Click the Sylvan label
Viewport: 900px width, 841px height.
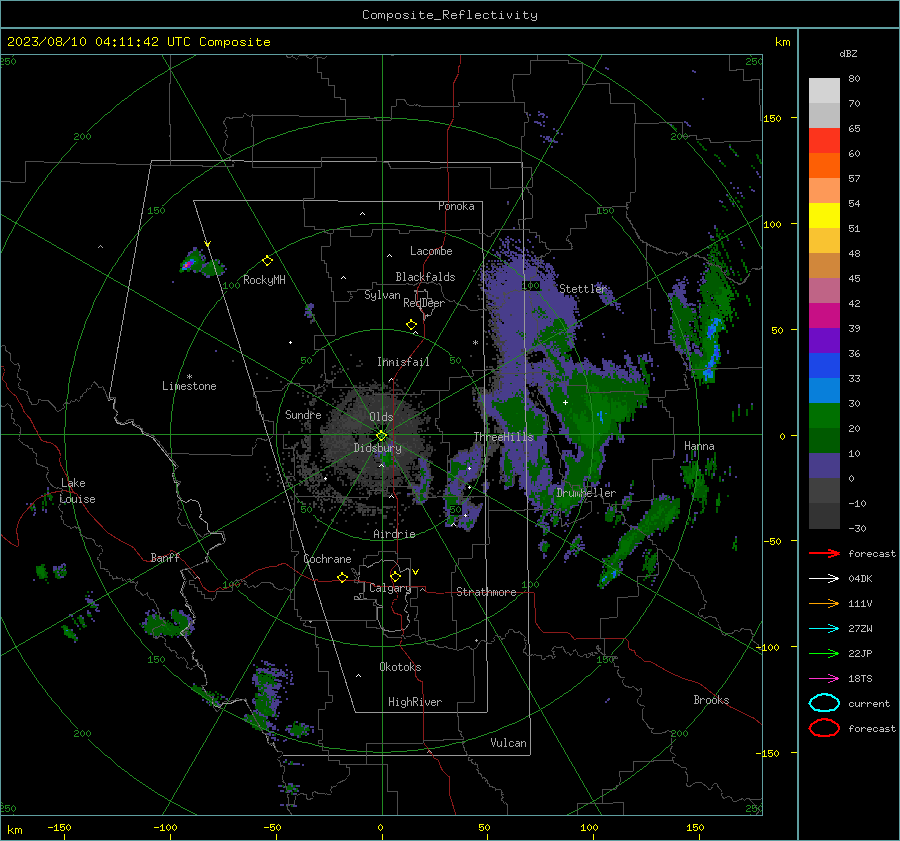382,295
